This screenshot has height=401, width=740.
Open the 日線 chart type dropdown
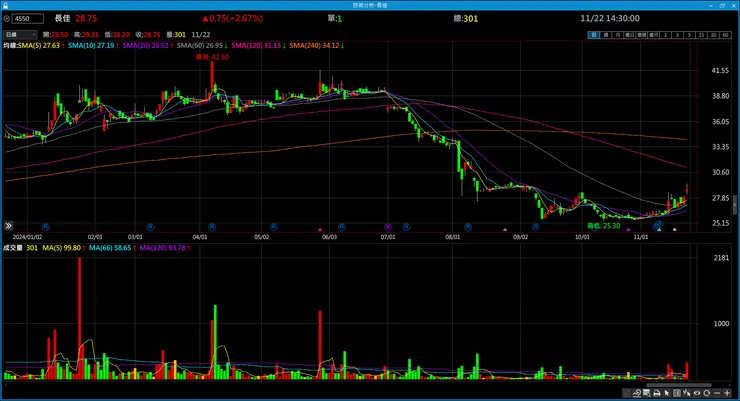pos(20,35)
